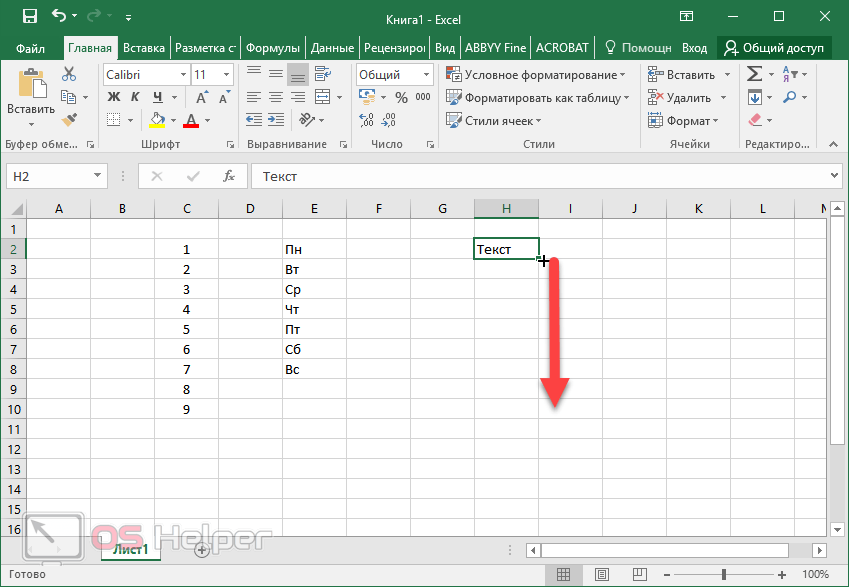
Task: Click the Cut scissors icon
Action: pos(69,74)
